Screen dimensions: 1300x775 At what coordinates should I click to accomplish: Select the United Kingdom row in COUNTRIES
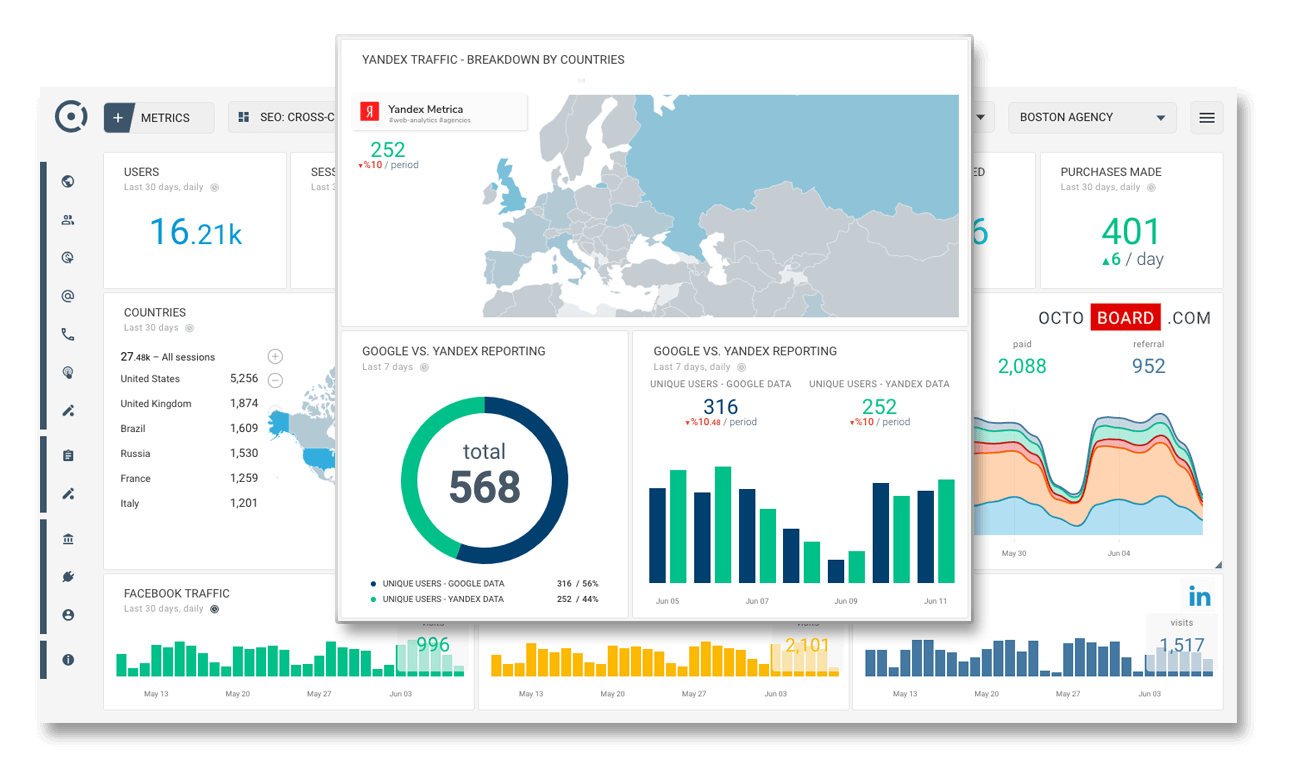coord(189,404)
